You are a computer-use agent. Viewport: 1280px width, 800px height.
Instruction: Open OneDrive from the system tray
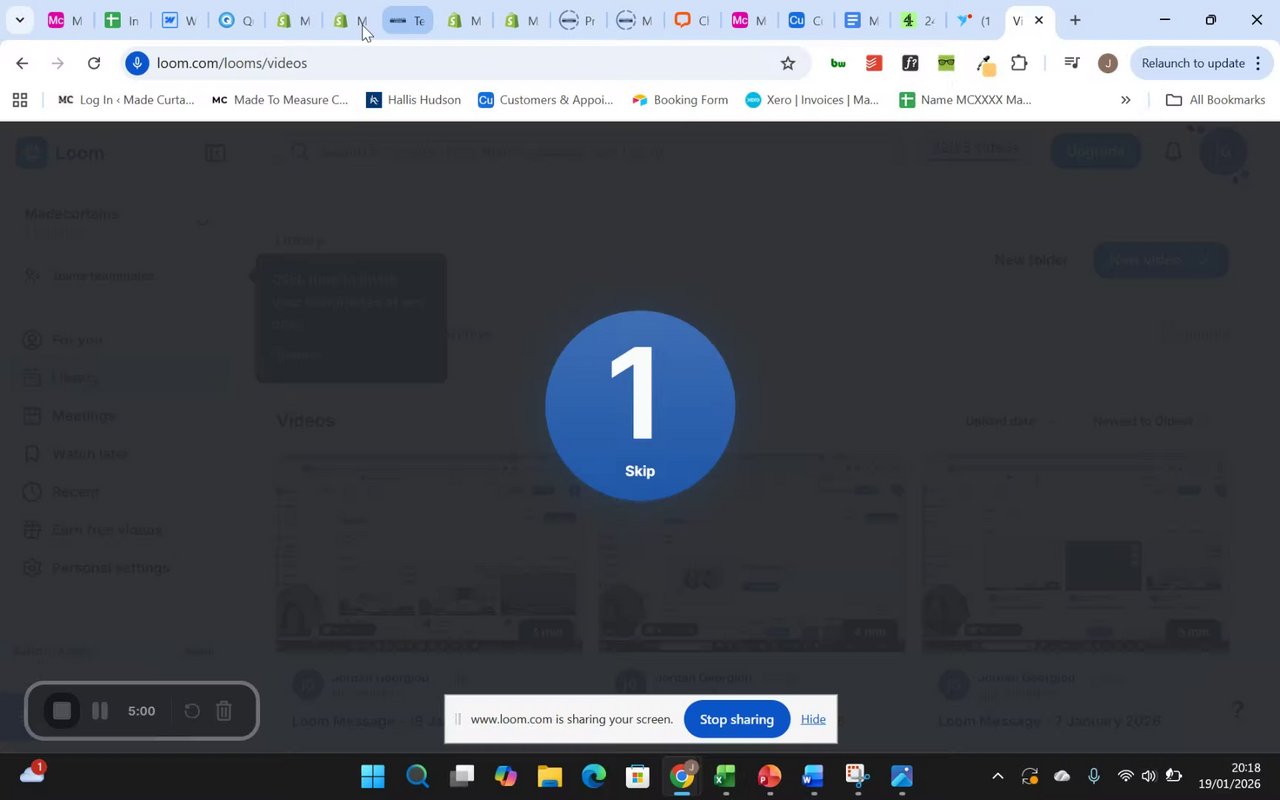(x=1061, y=776)
